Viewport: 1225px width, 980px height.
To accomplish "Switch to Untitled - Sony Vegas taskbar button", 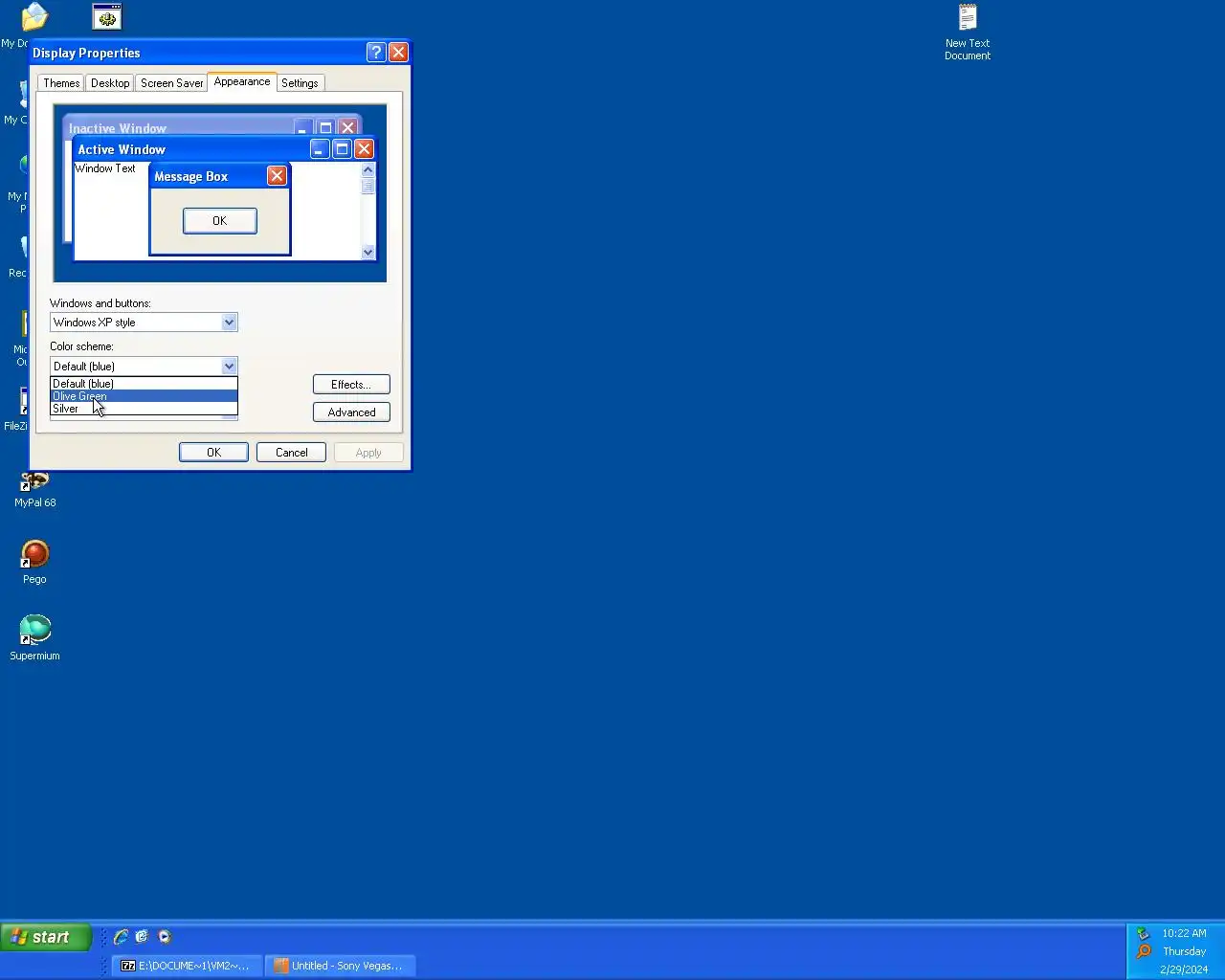I will click(340, 966).
